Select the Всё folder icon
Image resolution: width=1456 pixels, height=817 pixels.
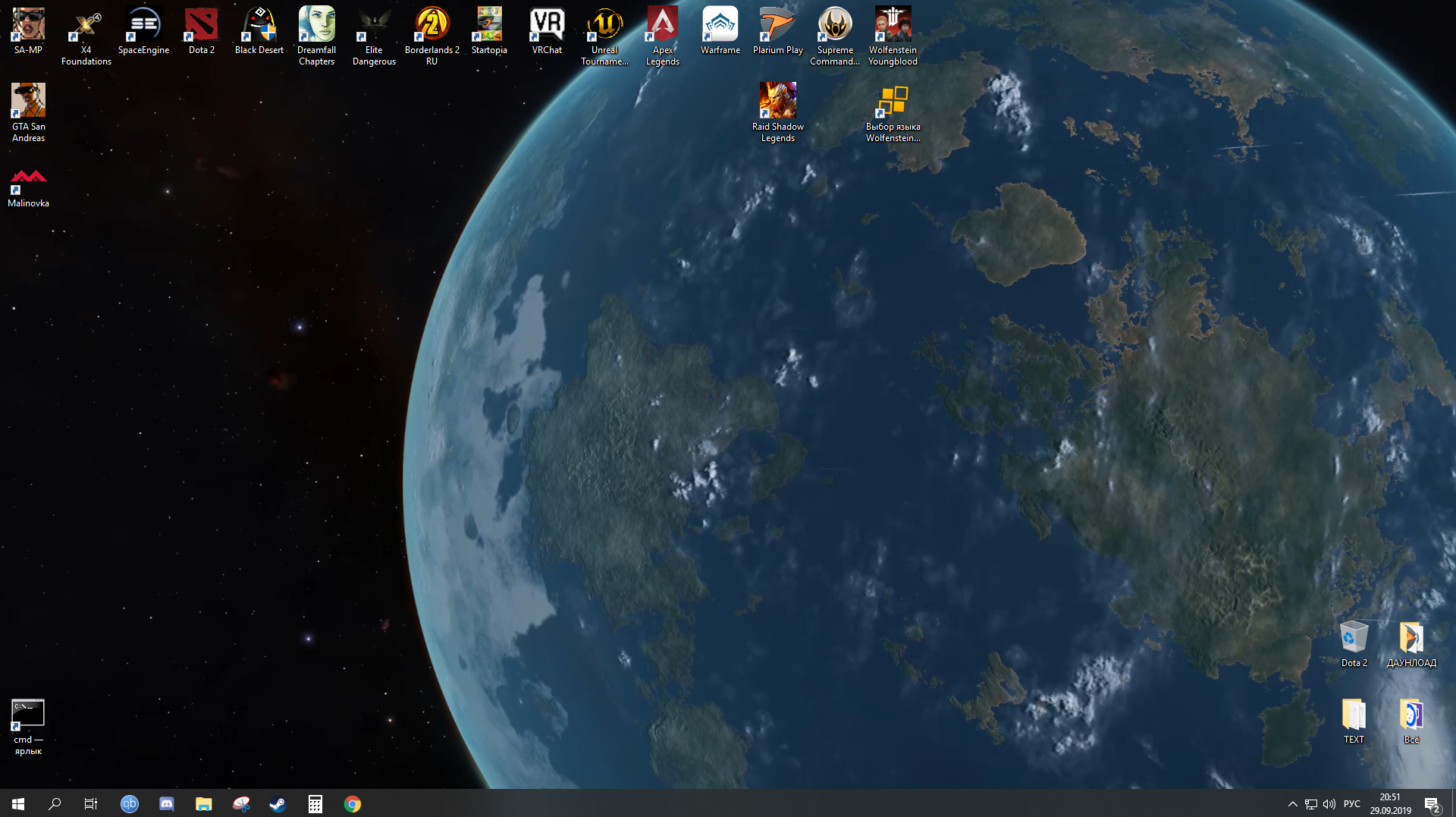(1411, 721)
